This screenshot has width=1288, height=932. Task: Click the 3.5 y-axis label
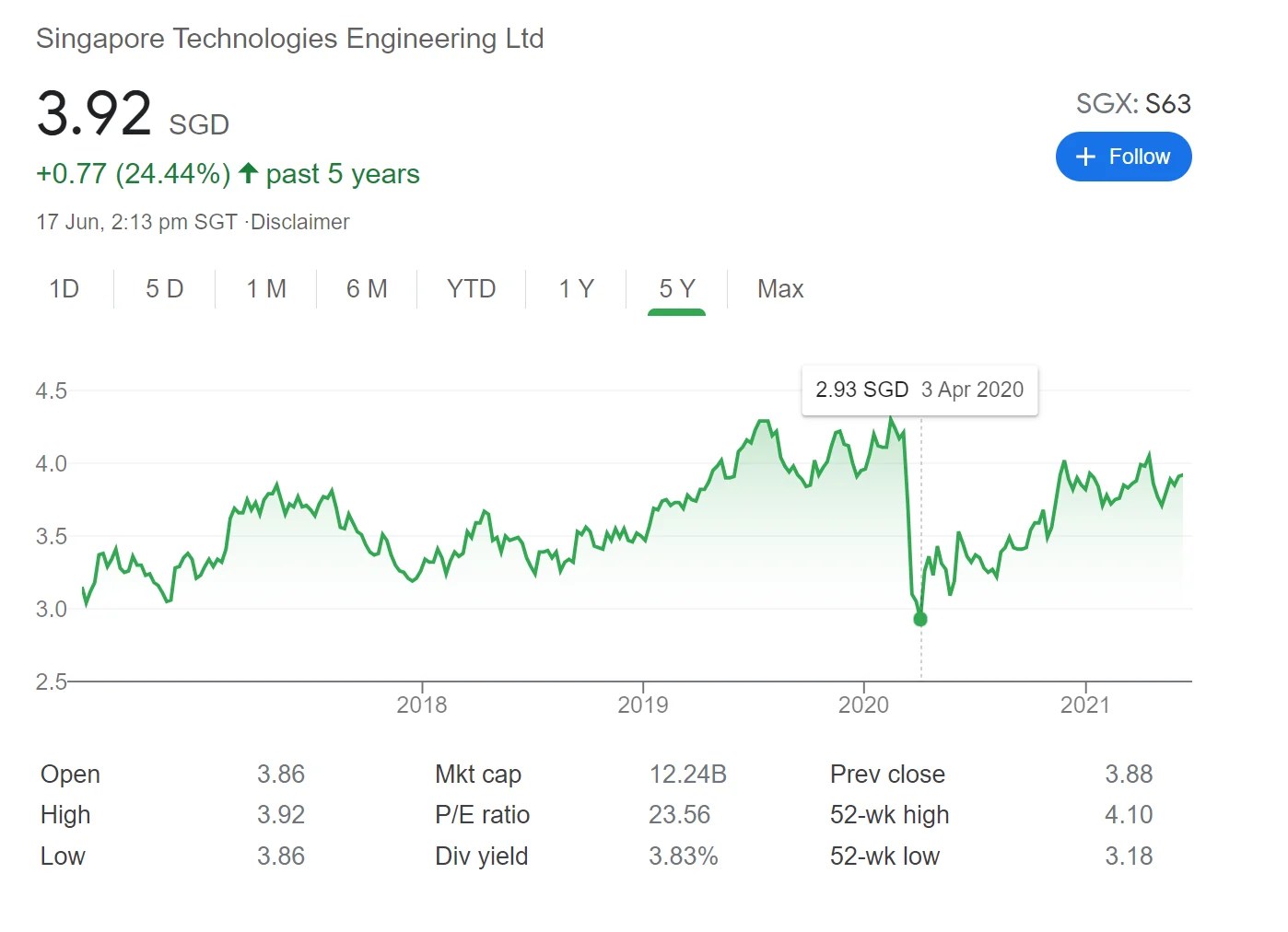52,537
